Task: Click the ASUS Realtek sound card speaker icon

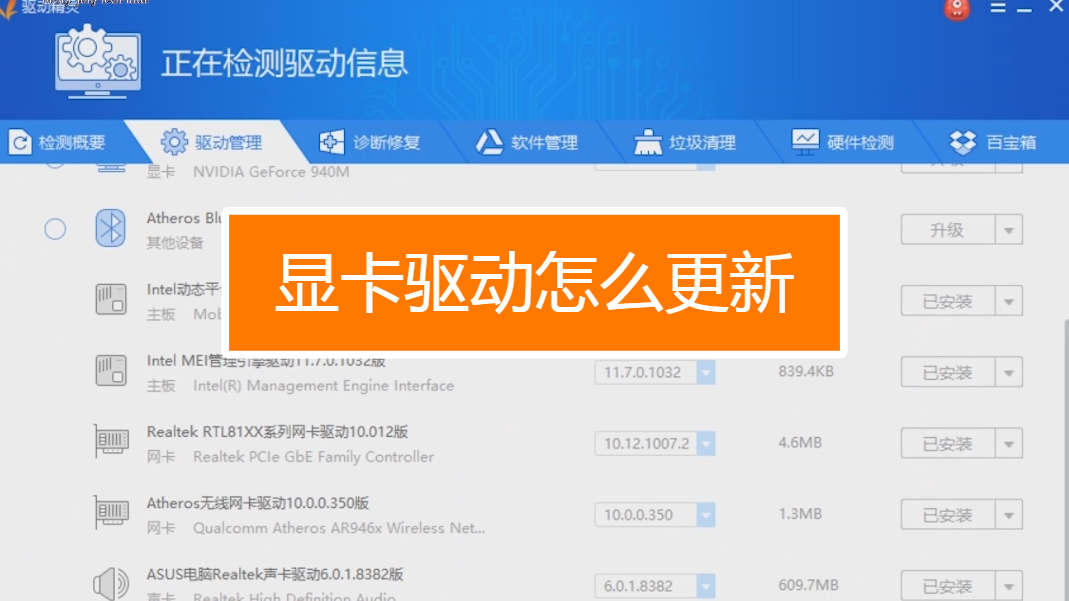Action: tap(110, 584)
